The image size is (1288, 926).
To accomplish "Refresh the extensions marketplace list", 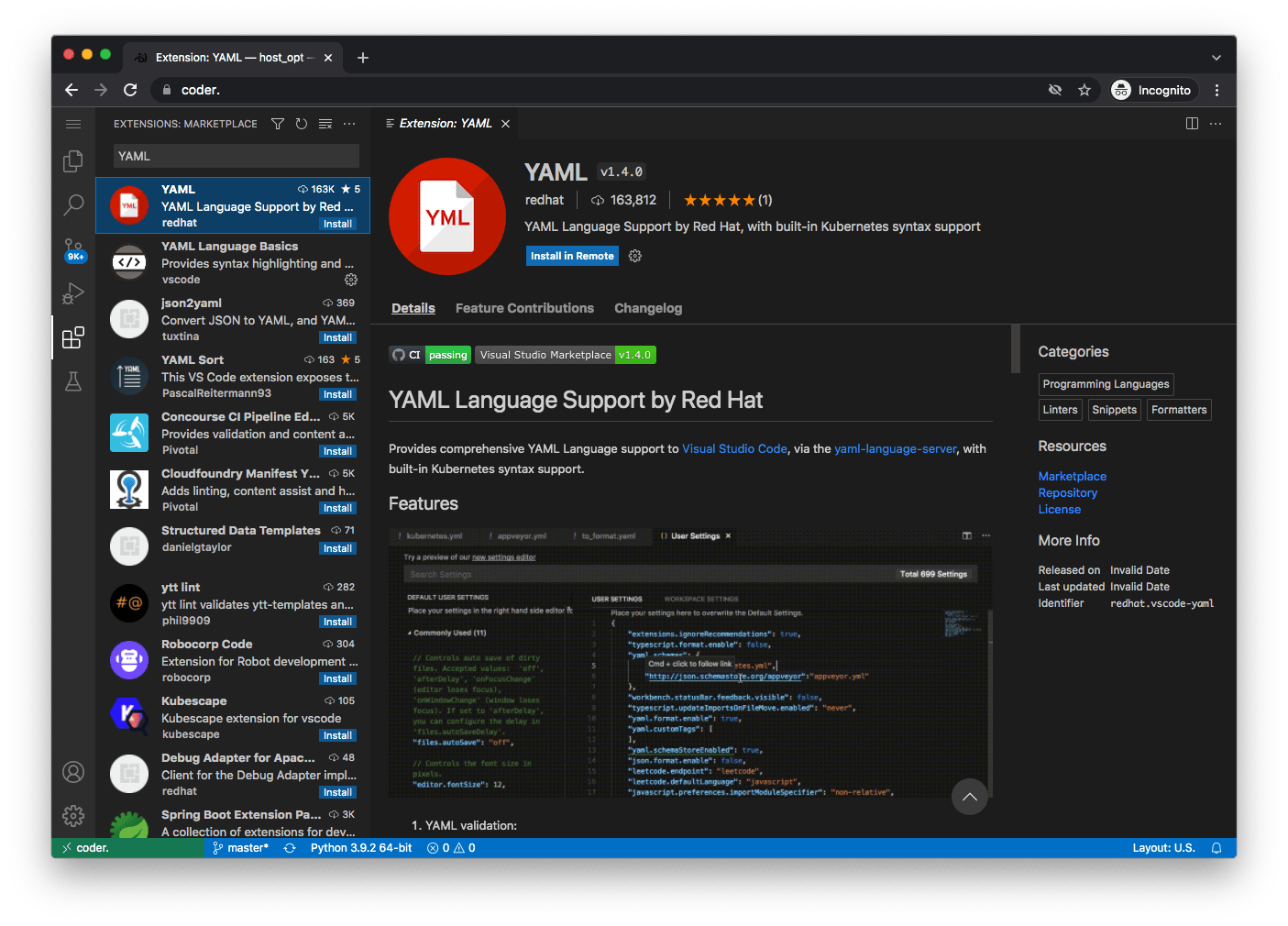I will click(x=302, y=124).
